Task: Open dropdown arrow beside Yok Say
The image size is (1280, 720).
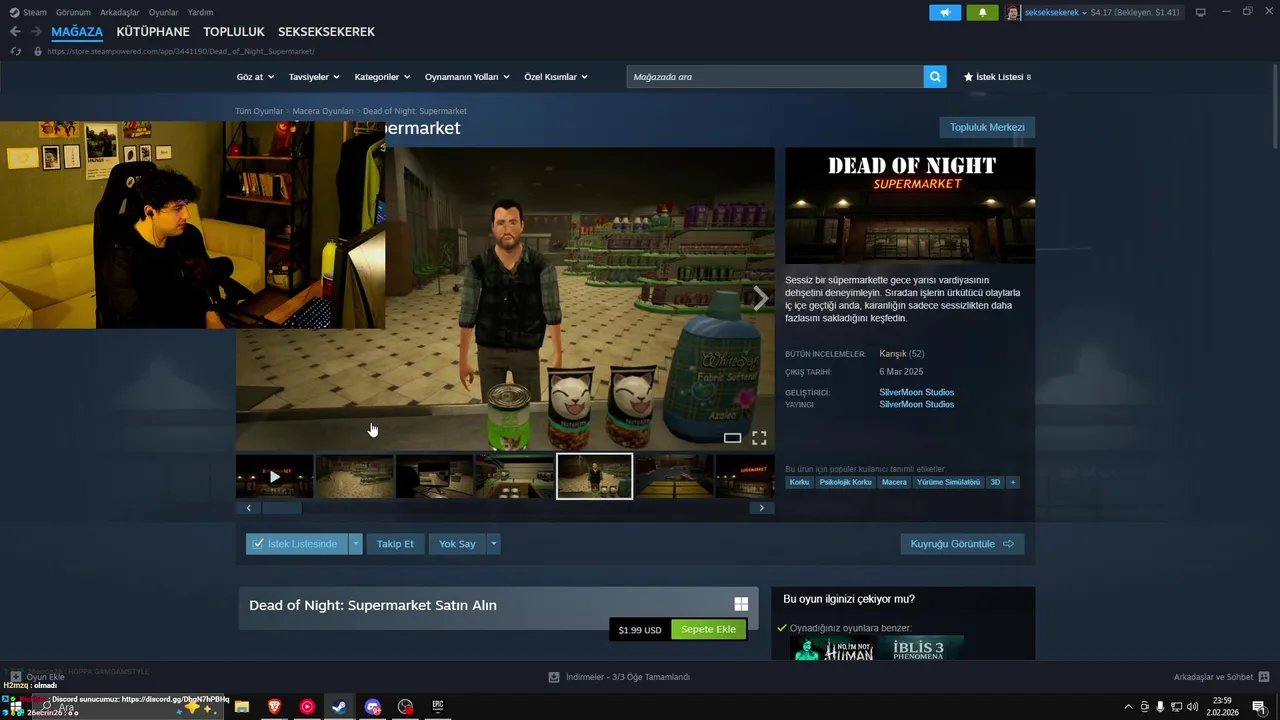Action: [x=493, y=544]
